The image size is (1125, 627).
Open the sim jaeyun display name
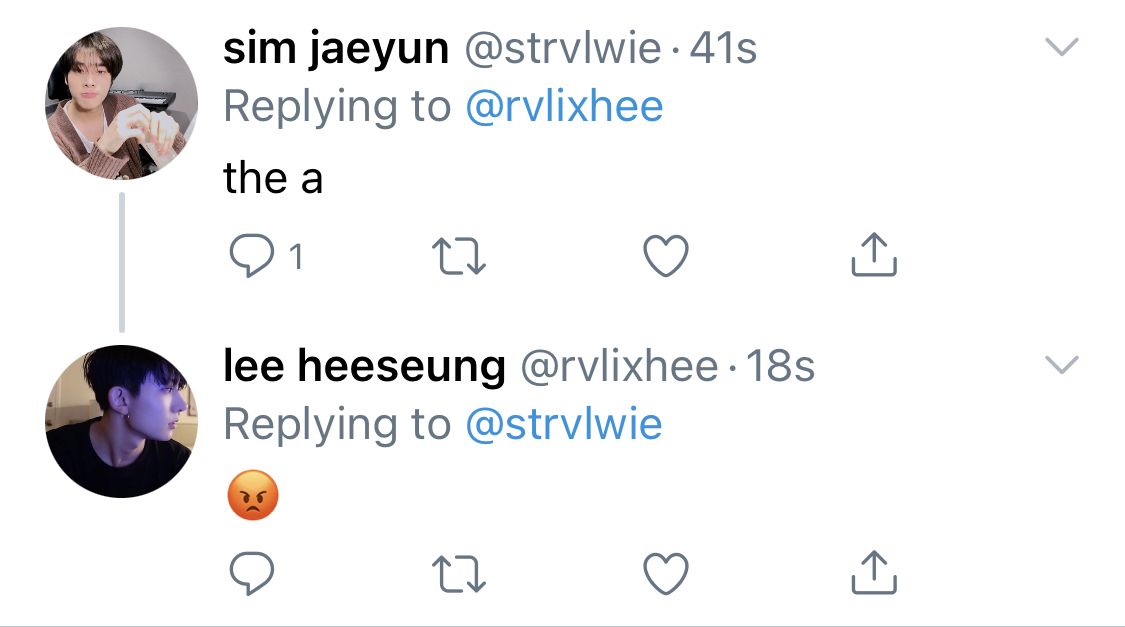(336, 49)
